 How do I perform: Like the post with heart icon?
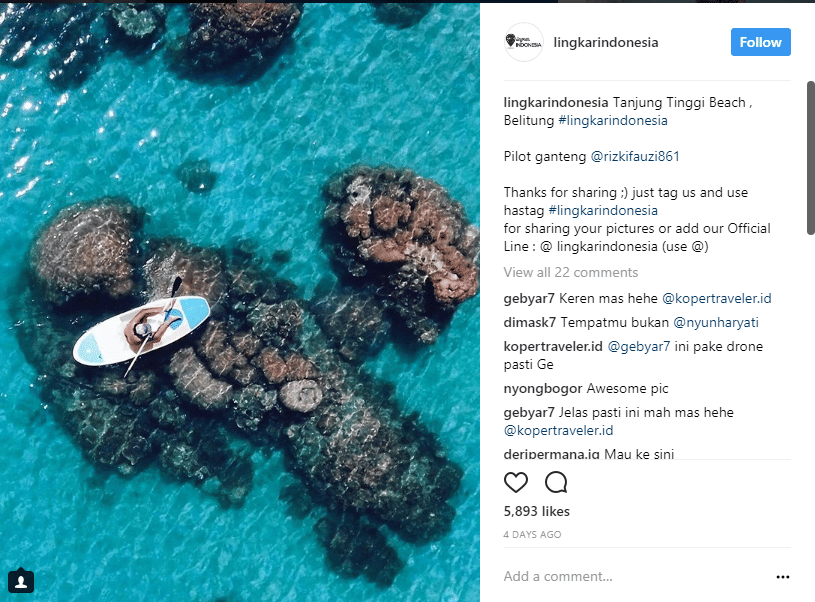click(x=516, y=483)
